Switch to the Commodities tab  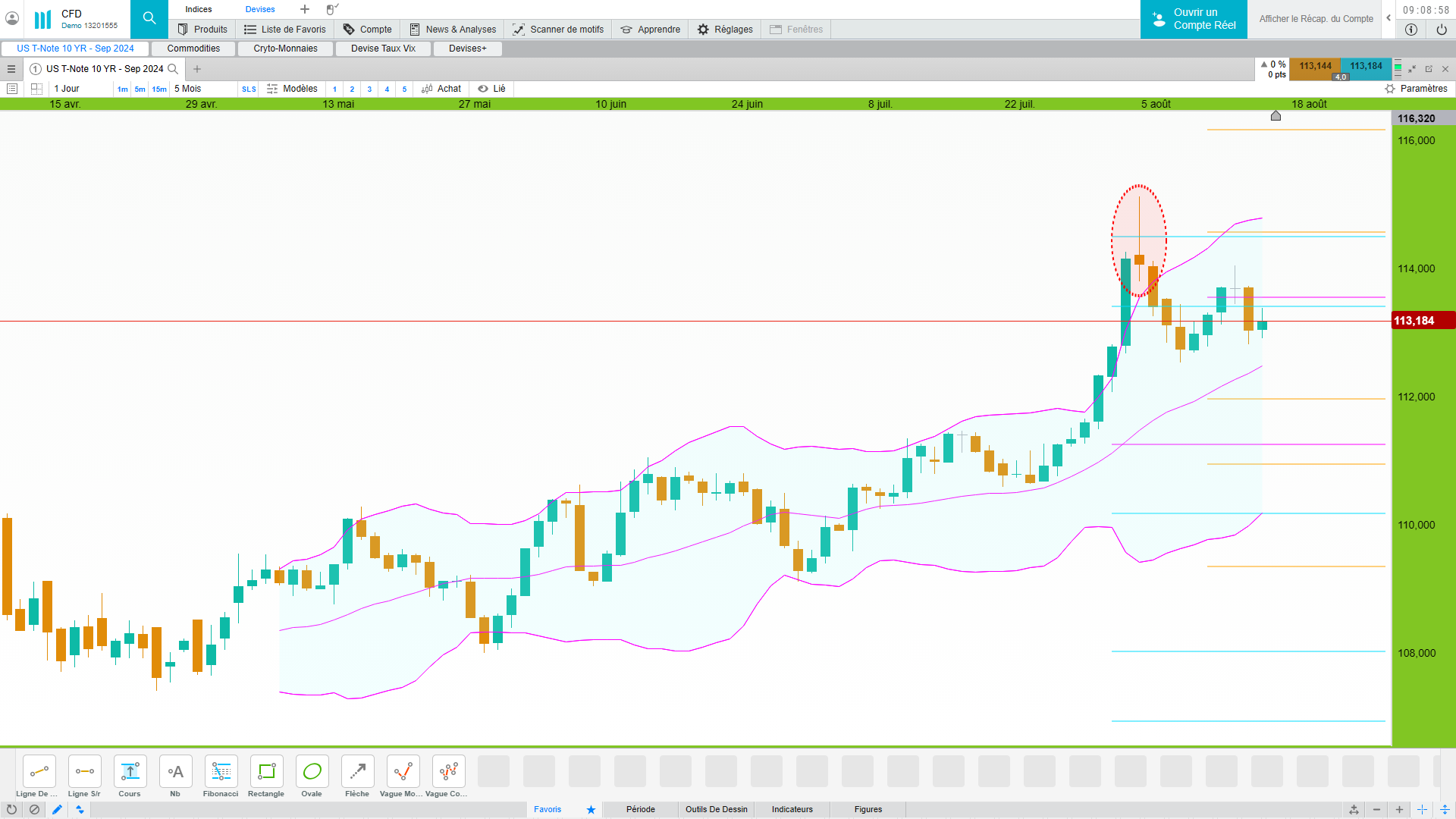coord(193,49)
